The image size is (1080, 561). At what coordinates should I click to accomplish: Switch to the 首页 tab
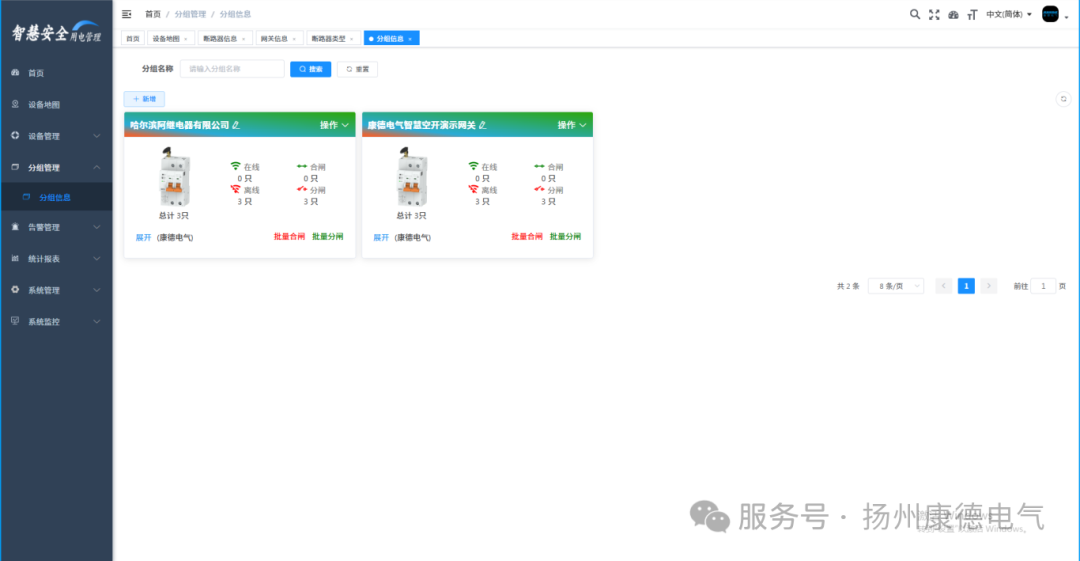133,39
